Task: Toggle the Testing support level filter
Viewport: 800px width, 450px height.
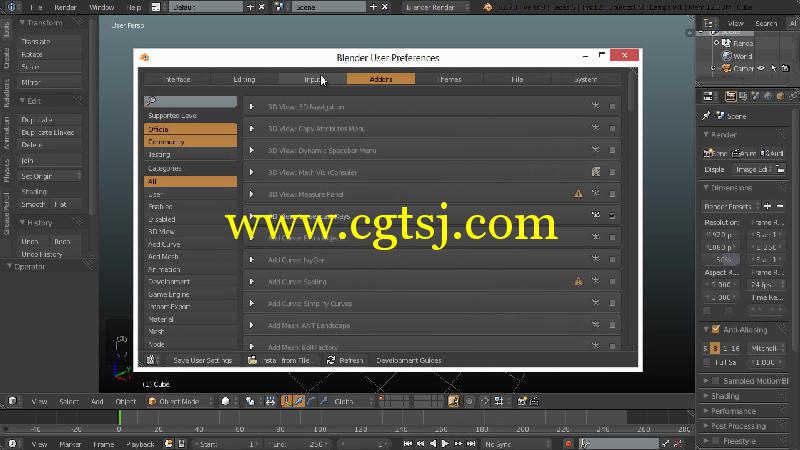Action: click(190, 154)
